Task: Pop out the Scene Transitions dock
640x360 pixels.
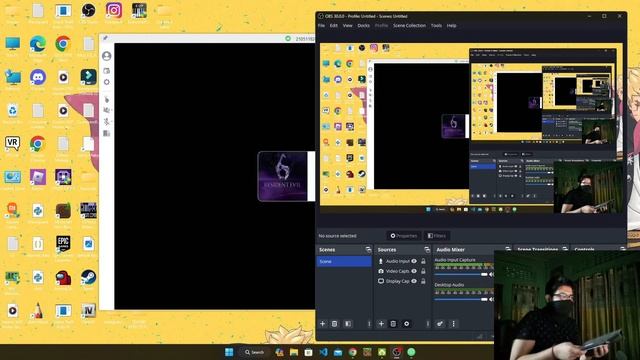Action: [565, 249]
